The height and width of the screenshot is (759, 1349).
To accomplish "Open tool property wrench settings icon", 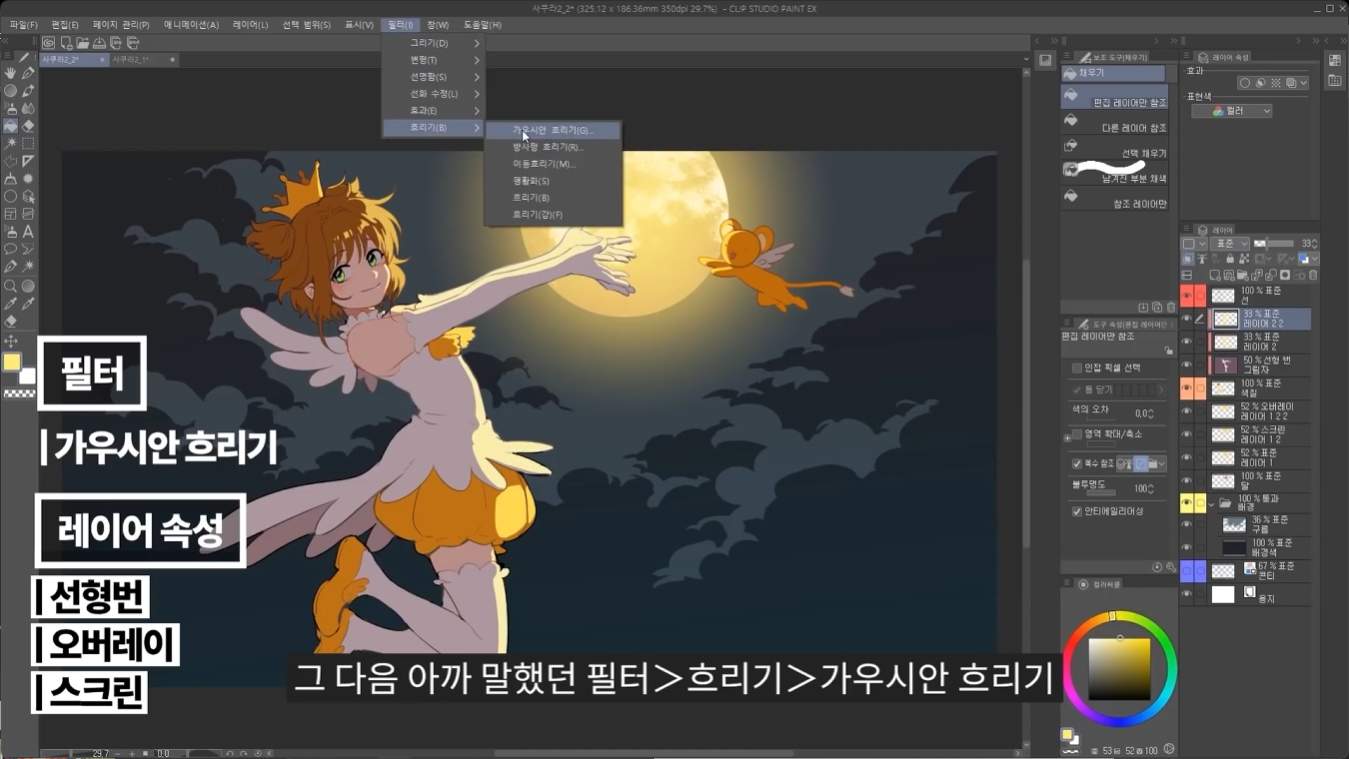I will pos(1171,567).
